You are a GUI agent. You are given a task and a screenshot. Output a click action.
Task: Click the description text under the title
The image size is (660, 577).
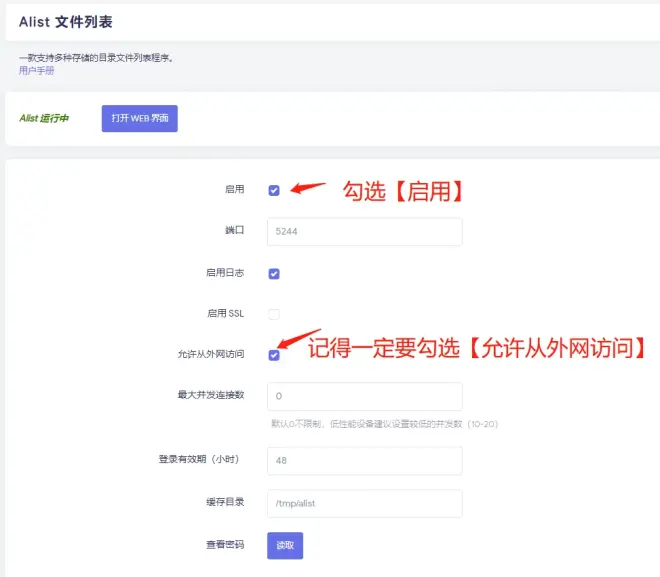point(96,58)
